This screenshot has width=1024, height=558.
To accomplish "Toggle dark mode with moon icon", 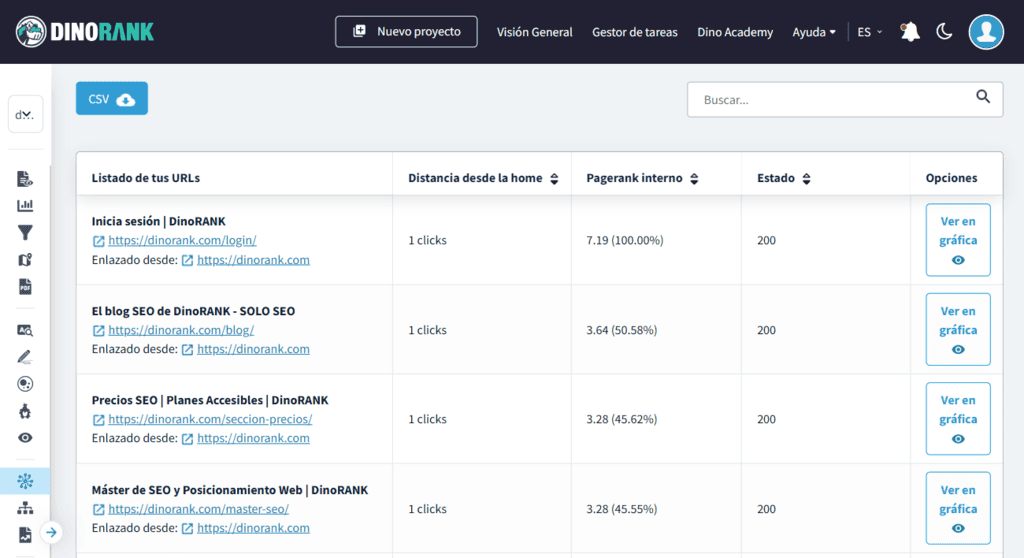I will (x=944, y=32).
